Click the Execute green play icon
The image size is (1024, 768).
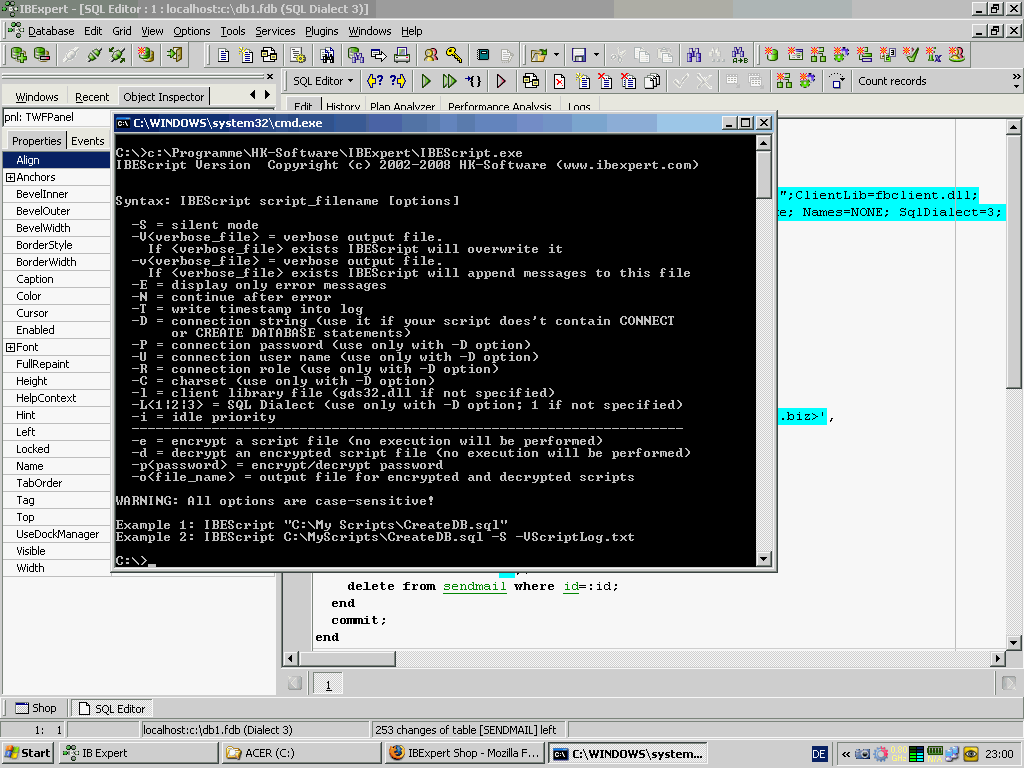[x=426, y=81]
